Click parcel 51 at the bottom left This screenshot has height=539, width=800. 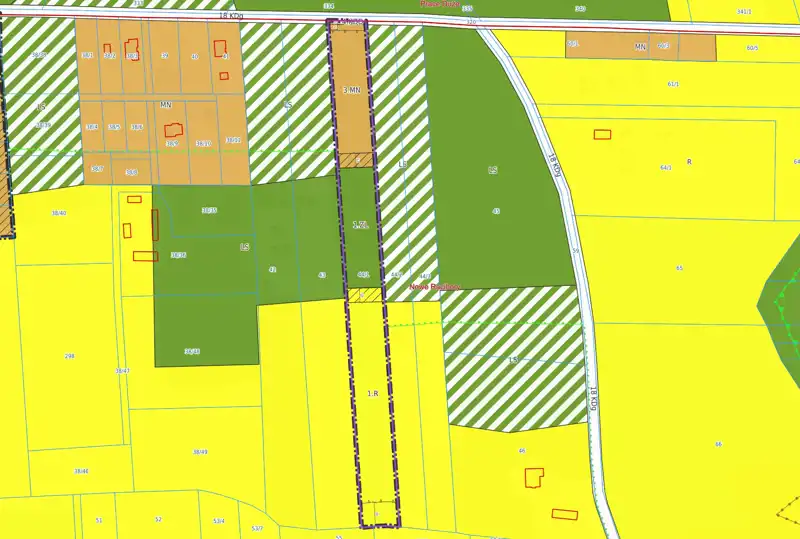(x=99, y=521)
